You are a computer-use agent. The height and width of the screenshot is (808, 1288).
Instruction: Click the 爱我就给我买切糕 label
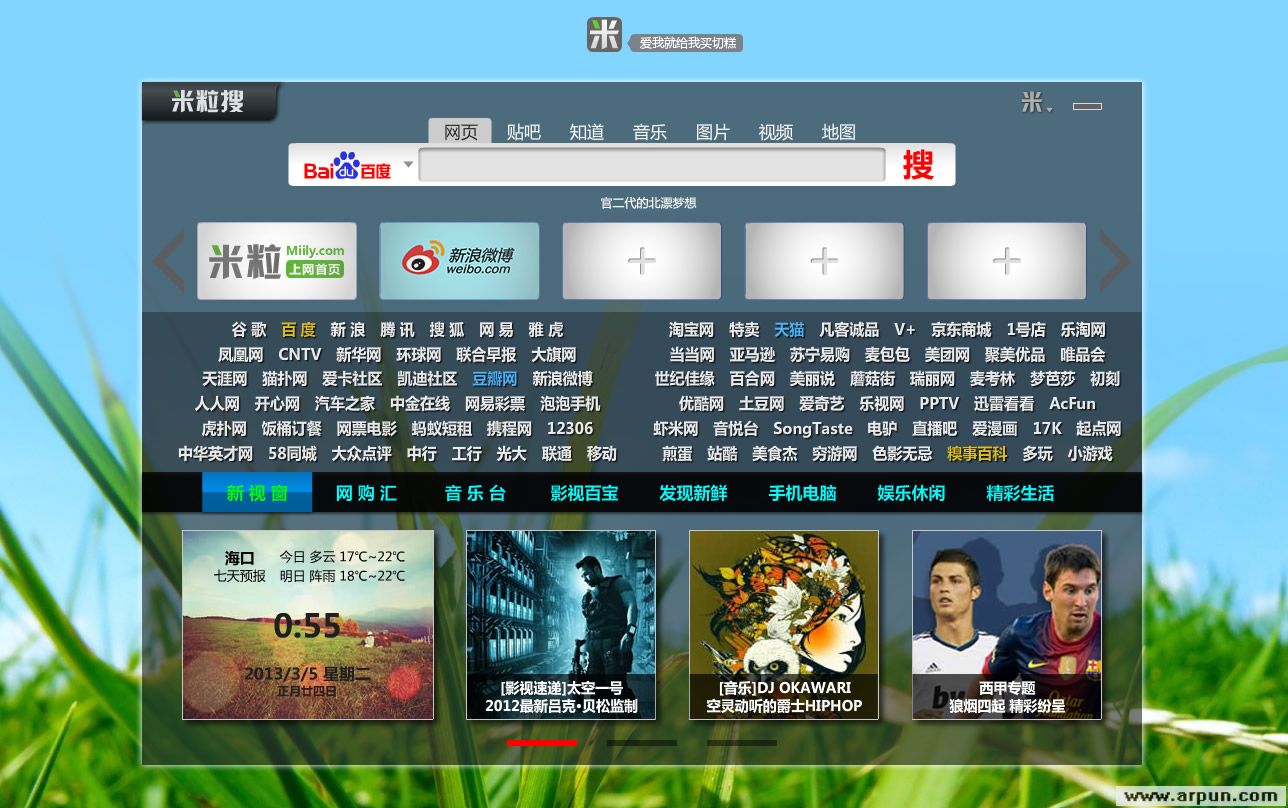click(687, 43)
